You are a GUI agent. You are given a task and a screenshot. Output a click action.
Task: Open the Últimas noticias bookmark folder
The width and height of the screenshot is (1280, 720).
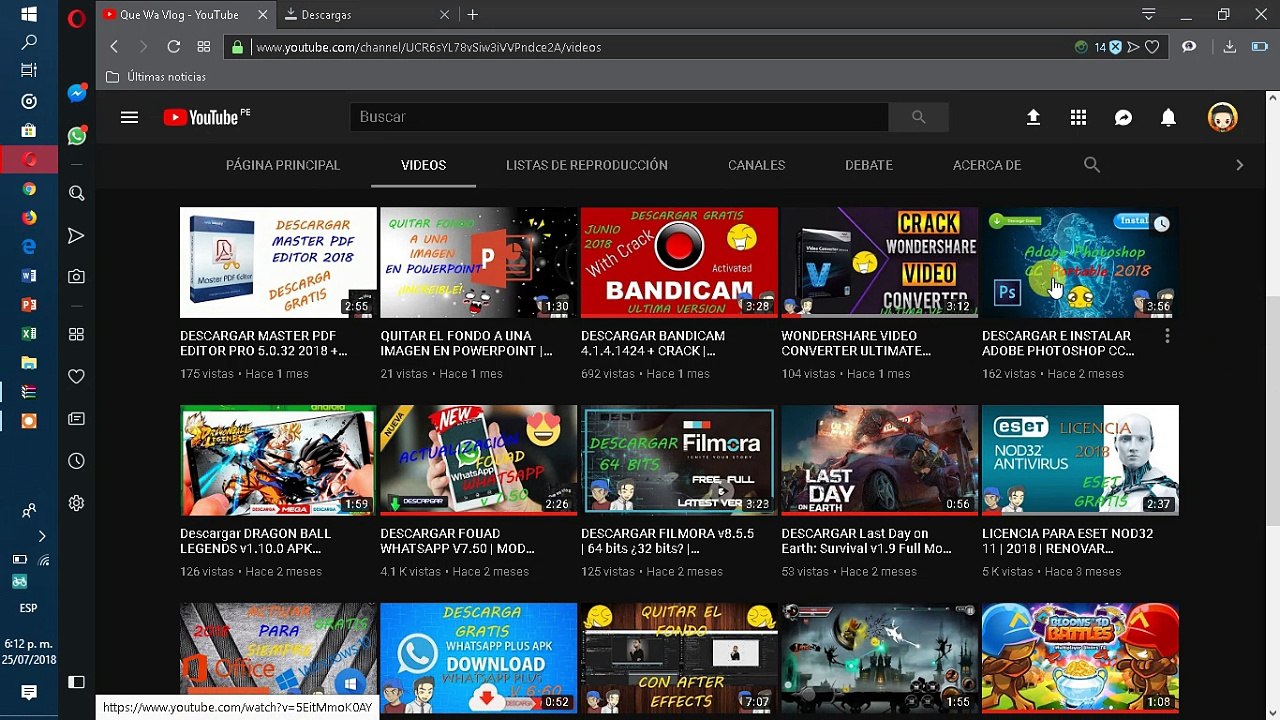click(x=156, y=77)
